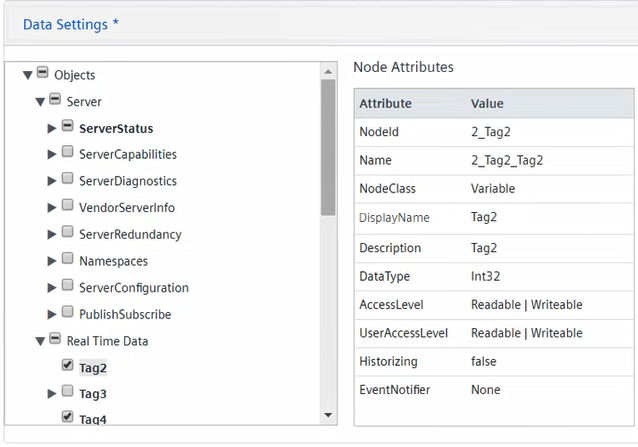
Task: Uncheck the Tag4 checkbox
Action: (x=67, y=417)
